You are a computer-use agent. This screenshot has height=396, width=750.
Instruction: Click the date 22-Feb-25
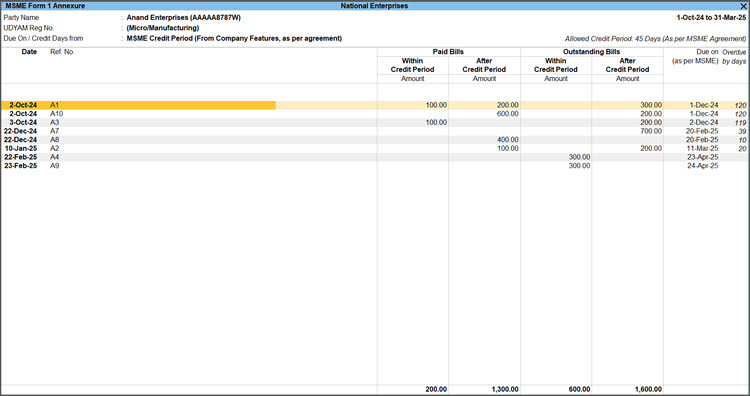21,157
